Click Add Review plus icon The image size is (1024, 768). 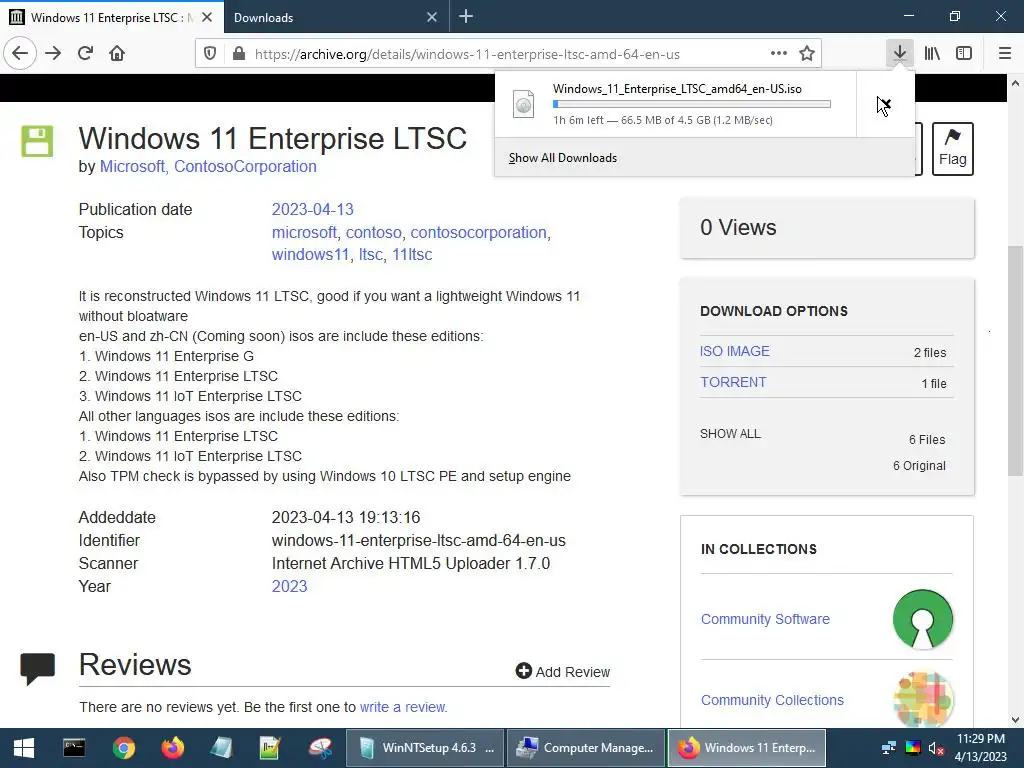point(524,671)
